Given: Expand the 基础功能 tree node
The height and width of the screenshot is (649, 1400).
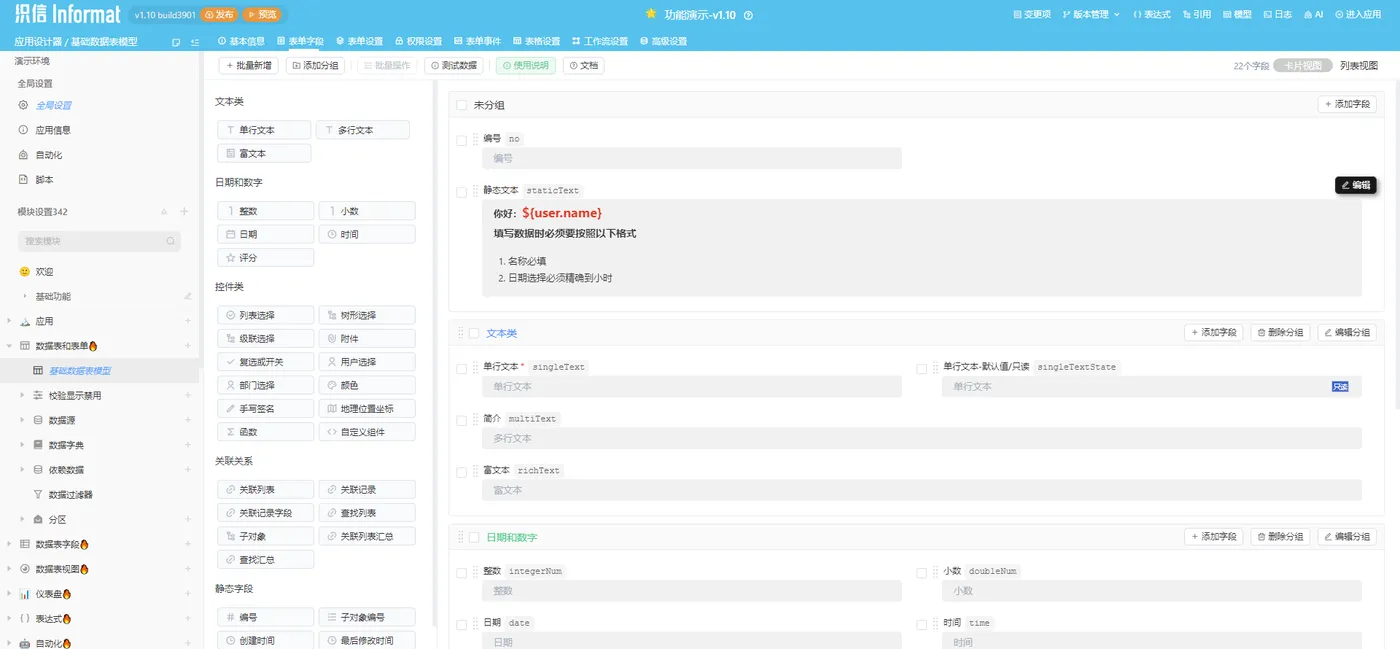Looking at the screenshot, I should tap(25, 297).
